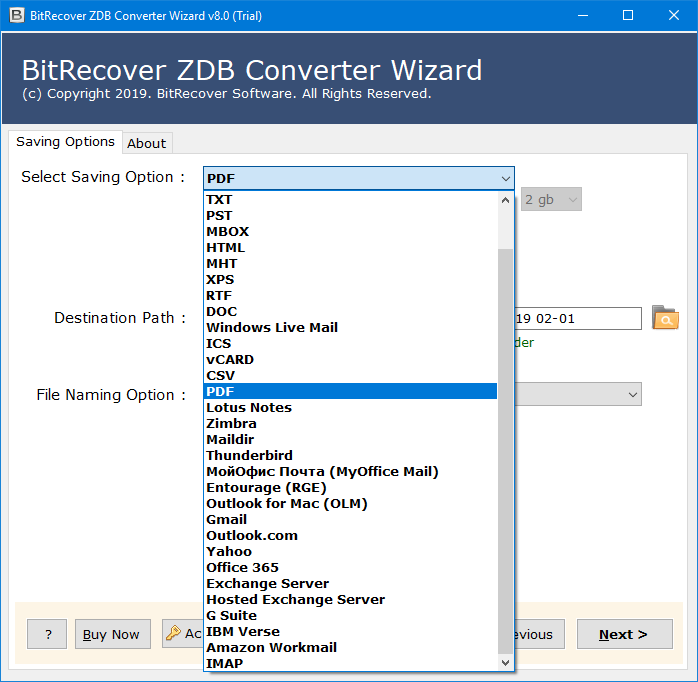Select G Suite option

(x=350, y=616)
